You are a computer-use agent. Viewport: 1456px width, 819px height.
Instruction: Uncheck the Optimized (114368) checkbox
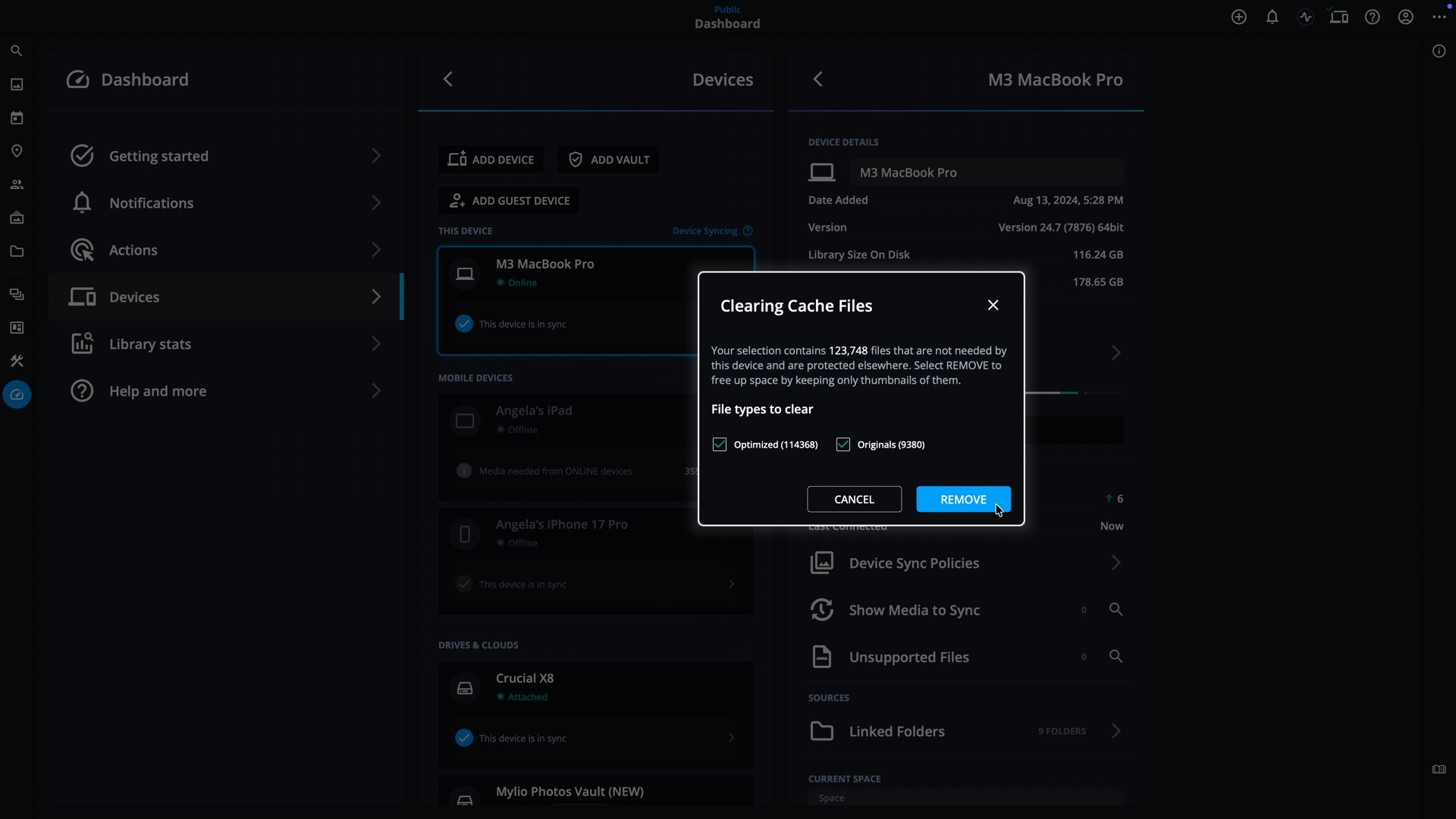[x=720, y=444]
